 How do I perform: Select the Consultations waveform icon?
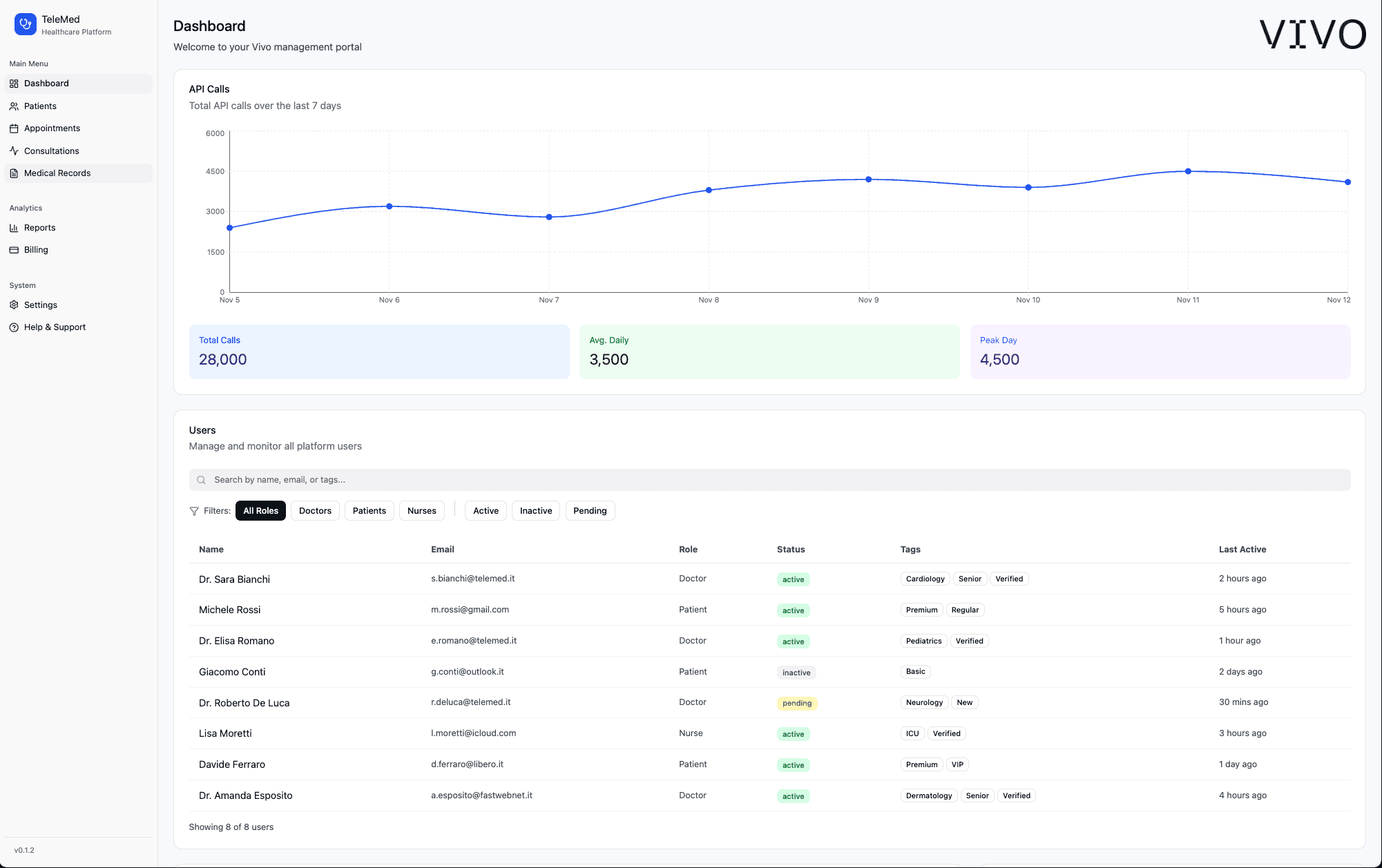[x=15, y=151]
